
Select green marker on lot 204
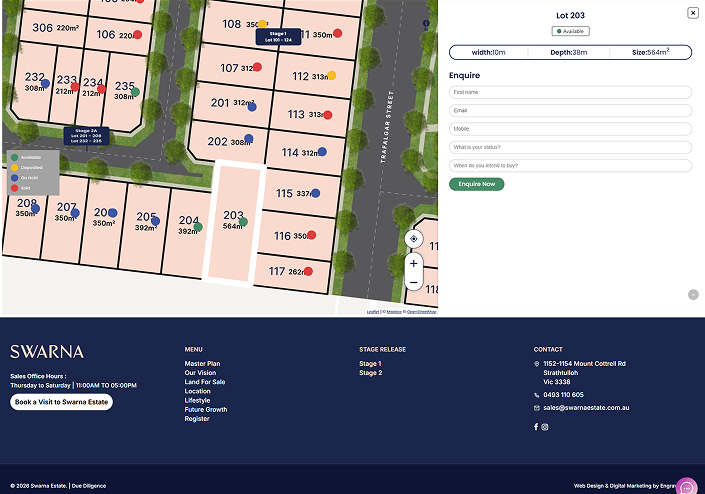198,227
